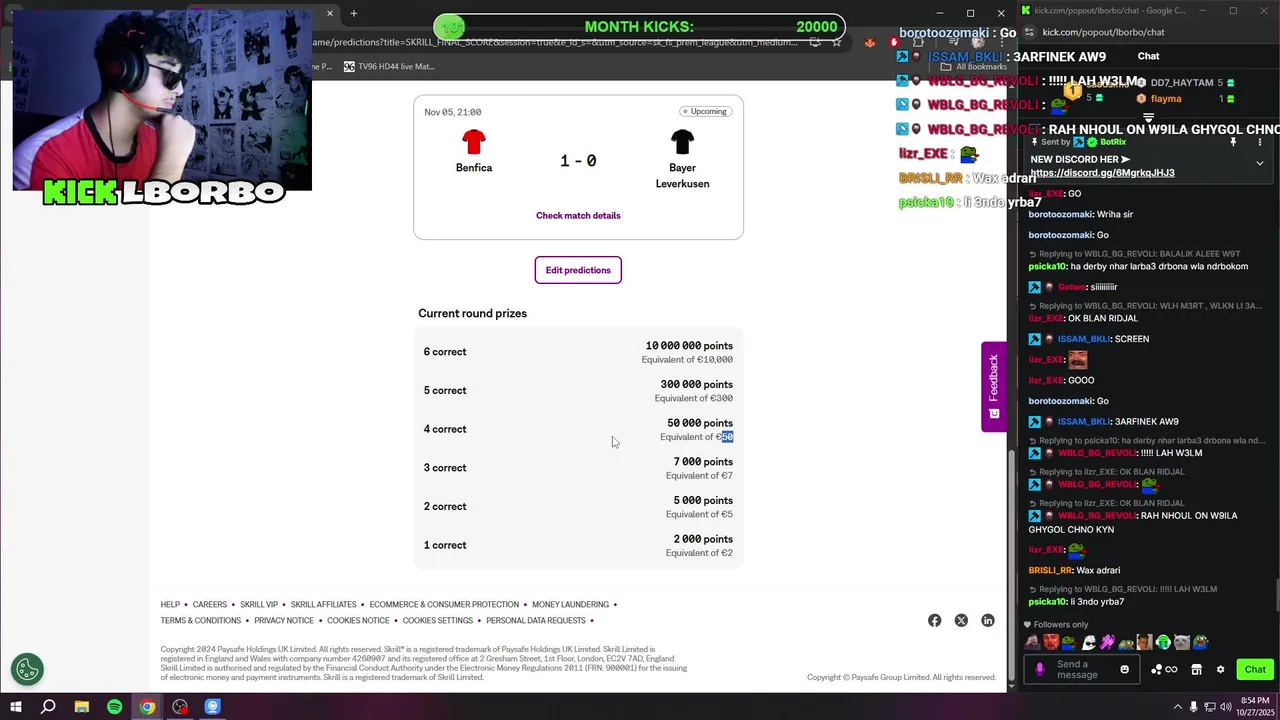Open the CAREERS footer link
Screen dimensions: 1280x720
[210, 605]
